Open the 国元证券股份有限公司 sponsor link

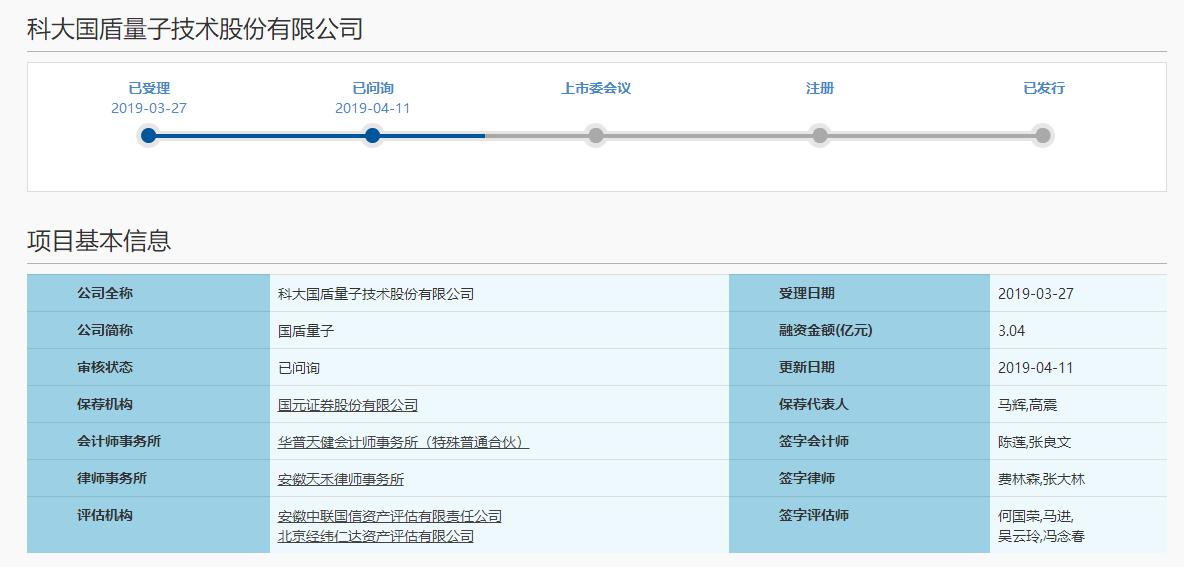347,405
